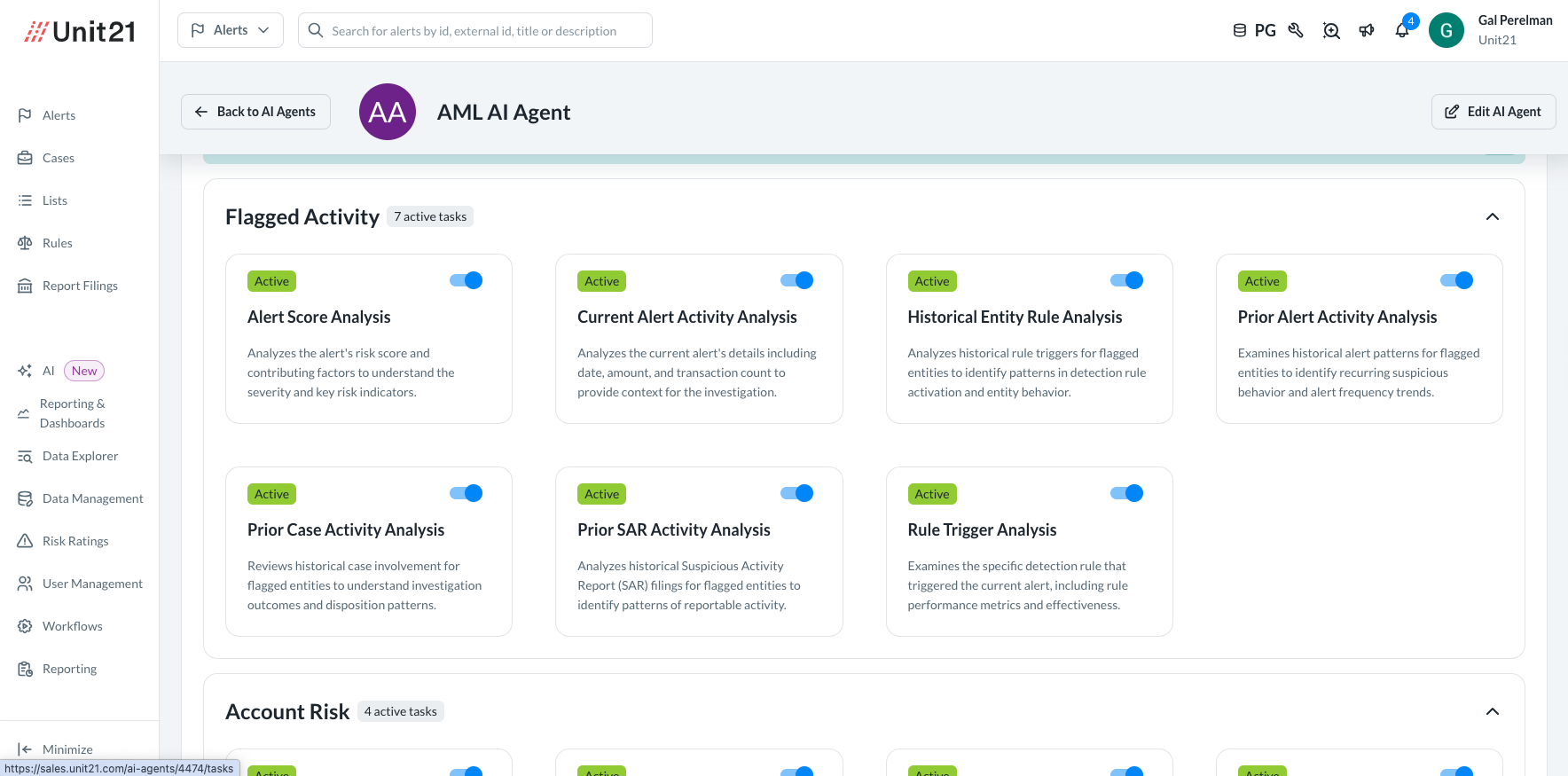The image size is (1568, 776).
Task: Open Reporting in sidebar
Action: point(69,669)
